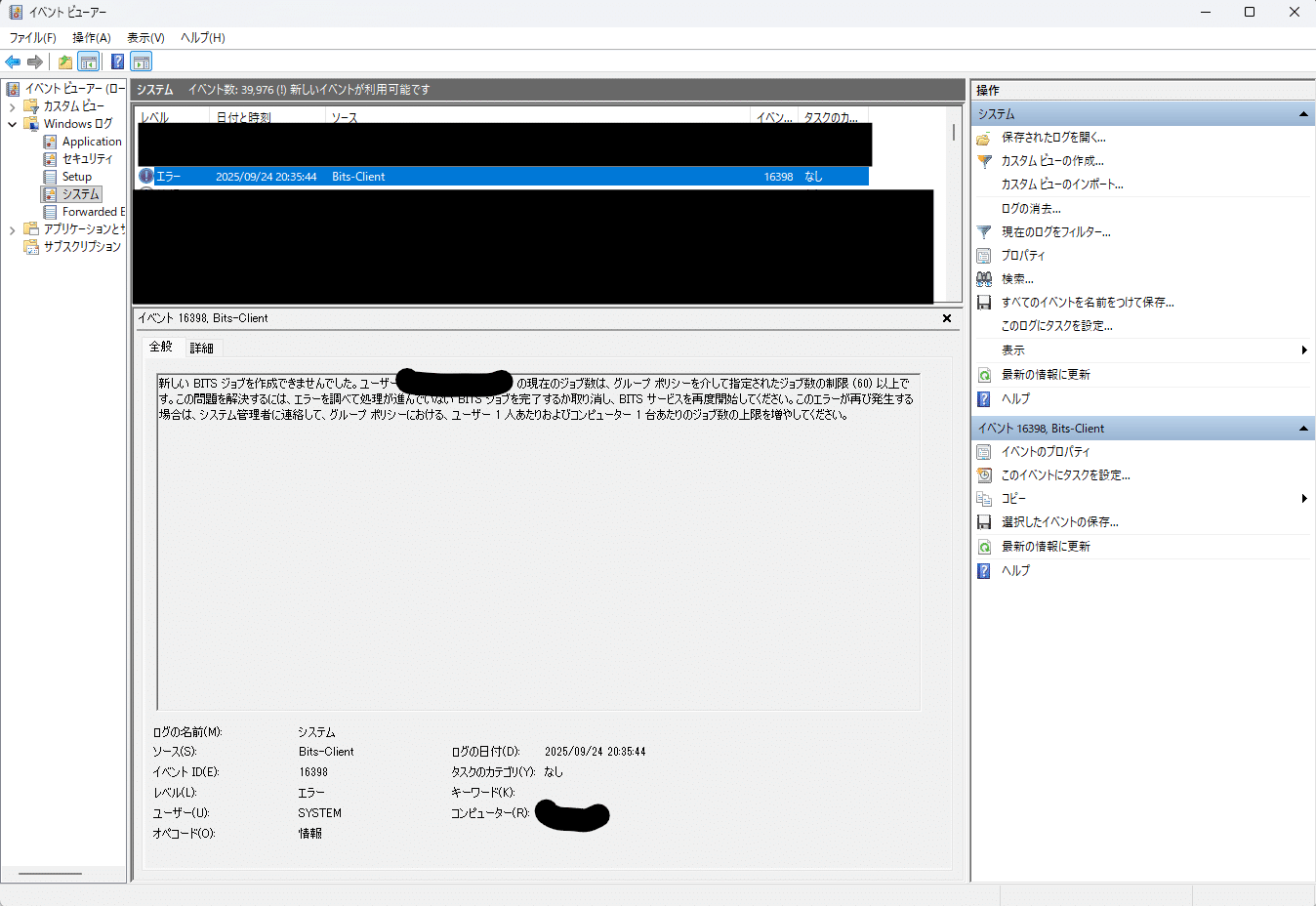Click the save icon next to すべてのイベントを名前をつけて保存
The height and width of the screenshot is (906, 1316).
[x=983, y=302]
